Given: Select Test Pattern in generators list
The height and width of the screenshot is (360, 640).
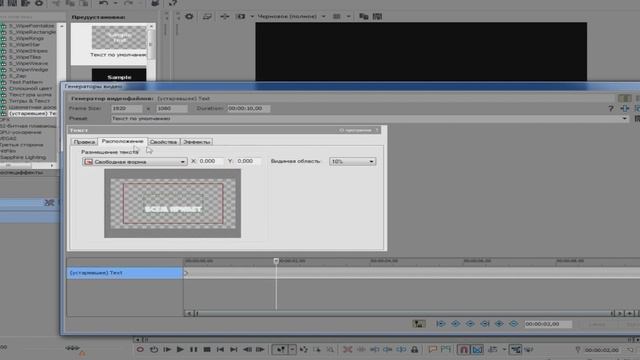Looking at the screenshot, I should tap(25, 82).
